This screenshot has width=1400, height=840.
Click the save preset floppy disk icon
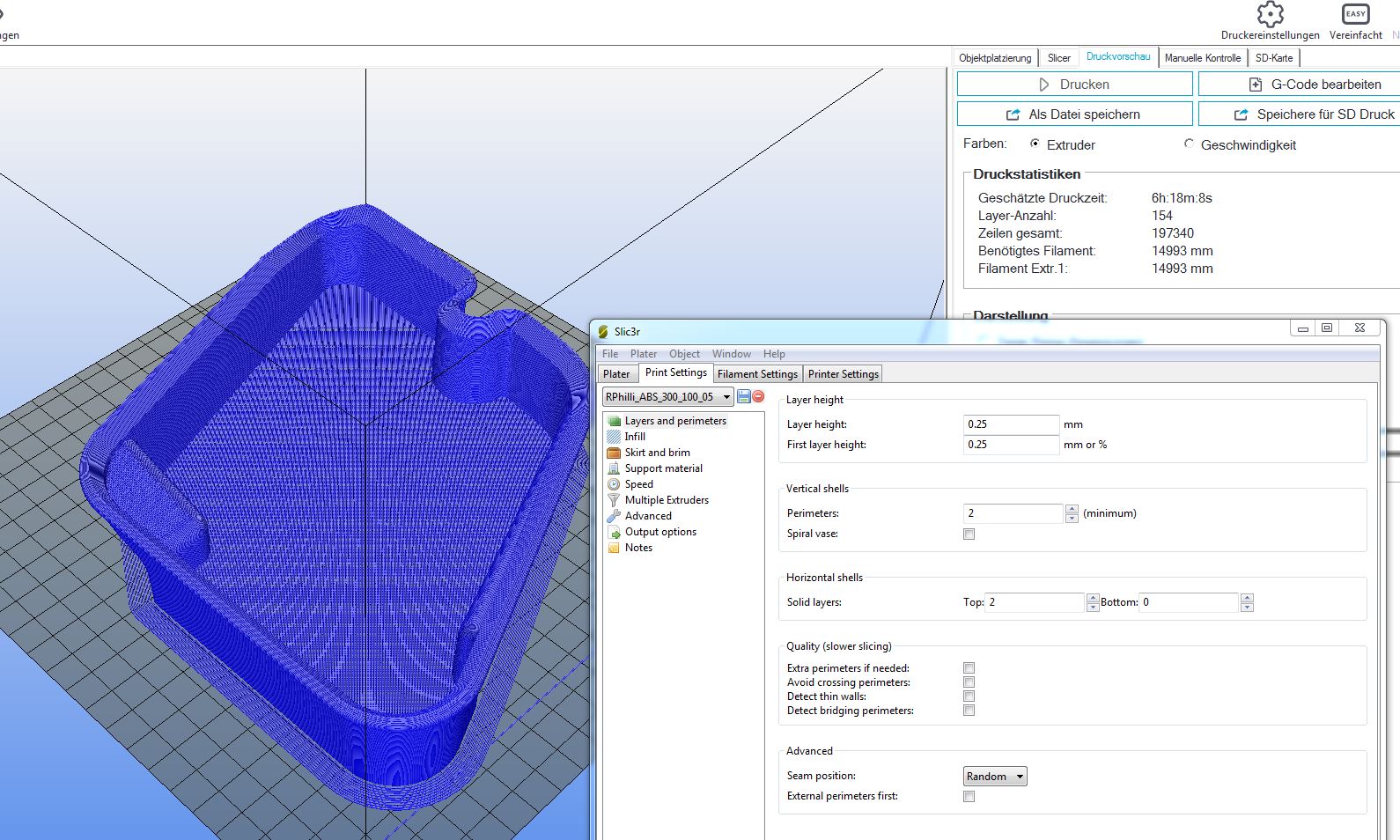point(744,397)
